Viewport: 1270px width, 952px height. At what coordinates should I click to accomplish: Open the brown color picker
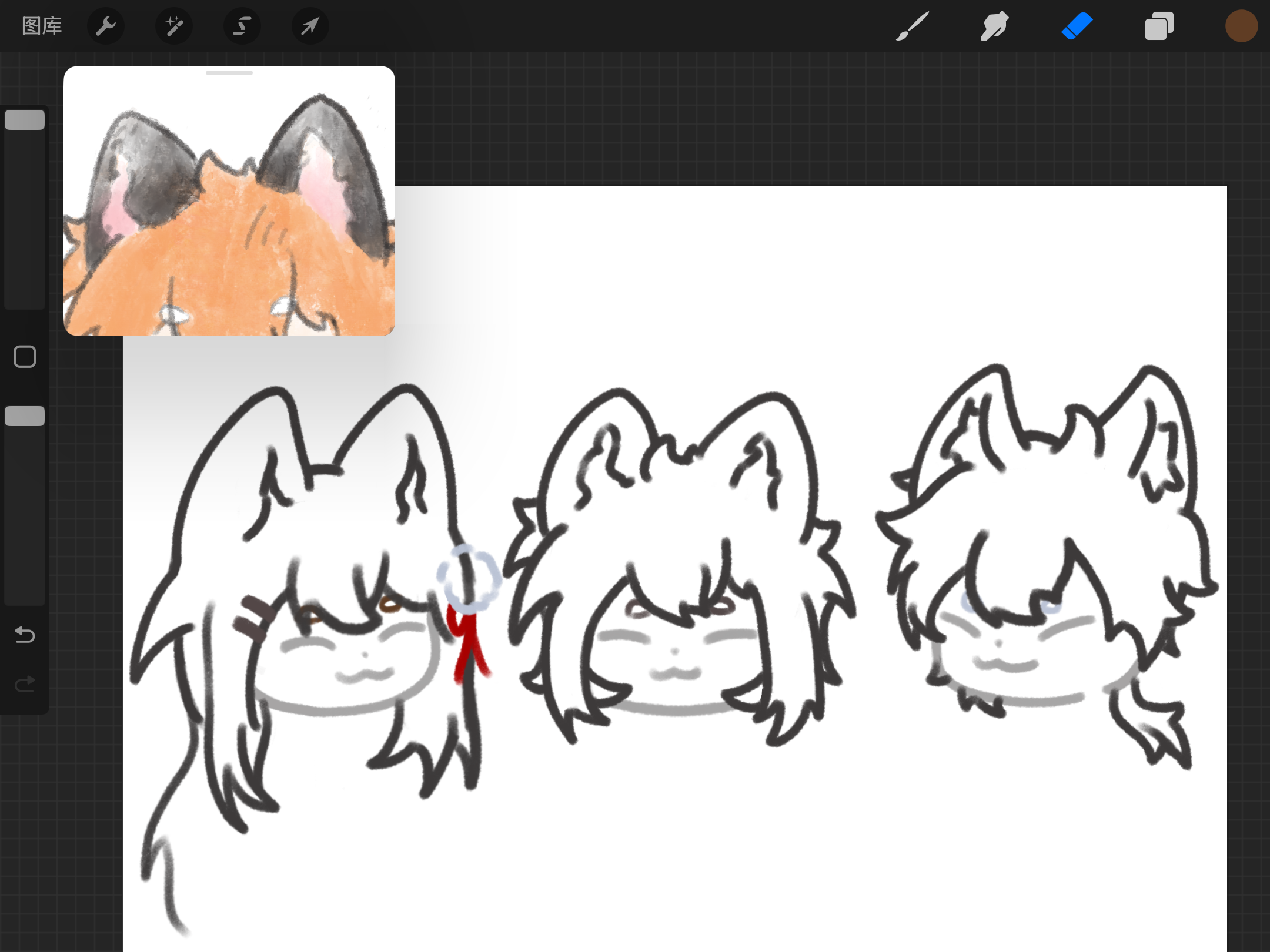pyautogui.click(x=1241, y=26)
